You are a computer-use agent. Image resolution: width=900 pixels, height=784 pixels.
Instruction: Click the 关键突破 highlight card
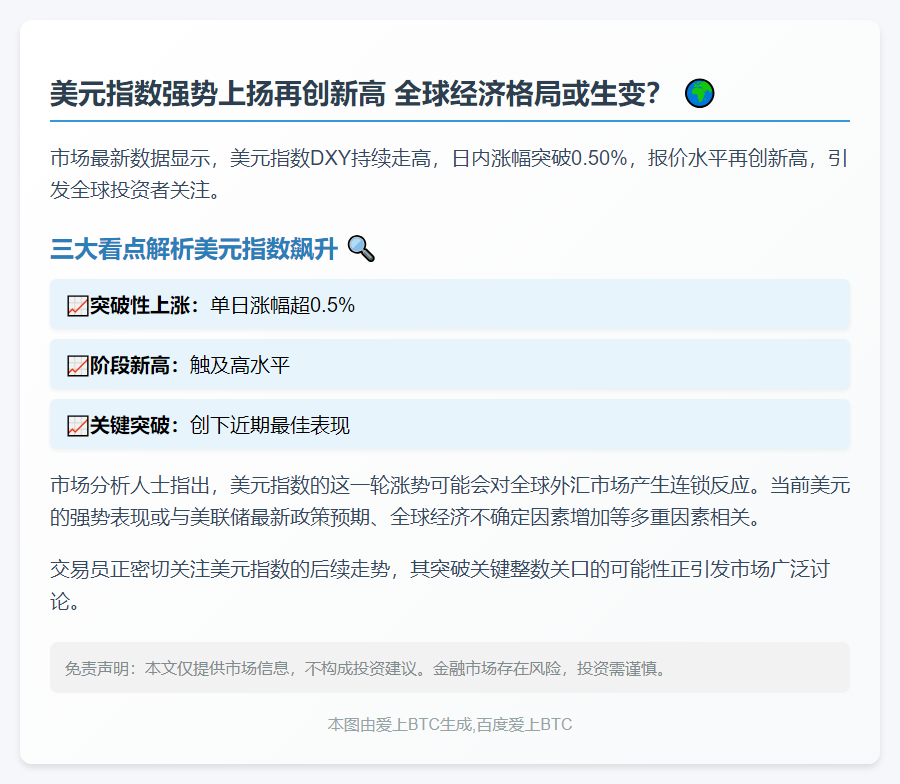click(449, 425)
